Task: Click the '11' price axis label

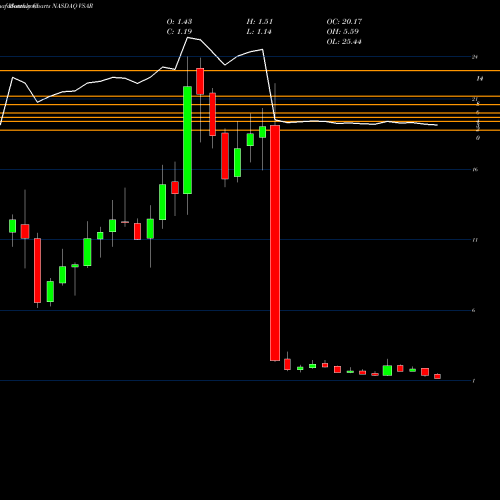Action: click(475, 240)
